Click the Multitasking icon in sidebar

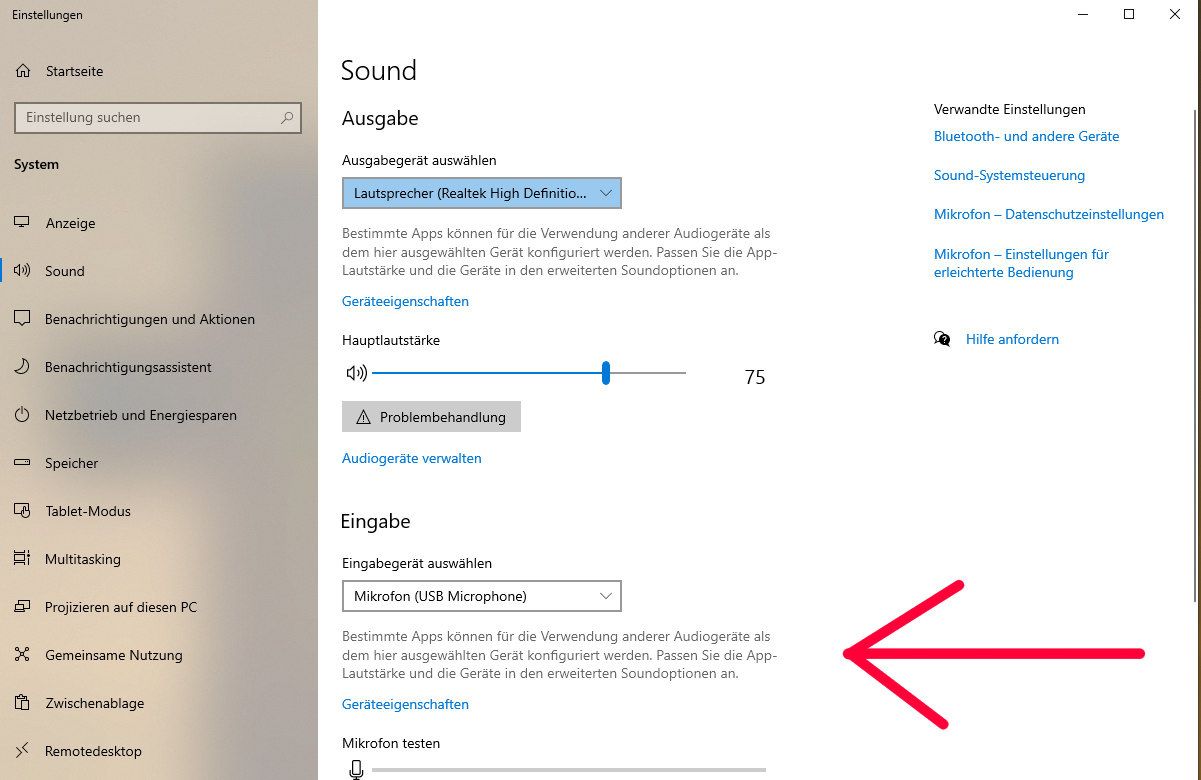[x=23, y=559]
